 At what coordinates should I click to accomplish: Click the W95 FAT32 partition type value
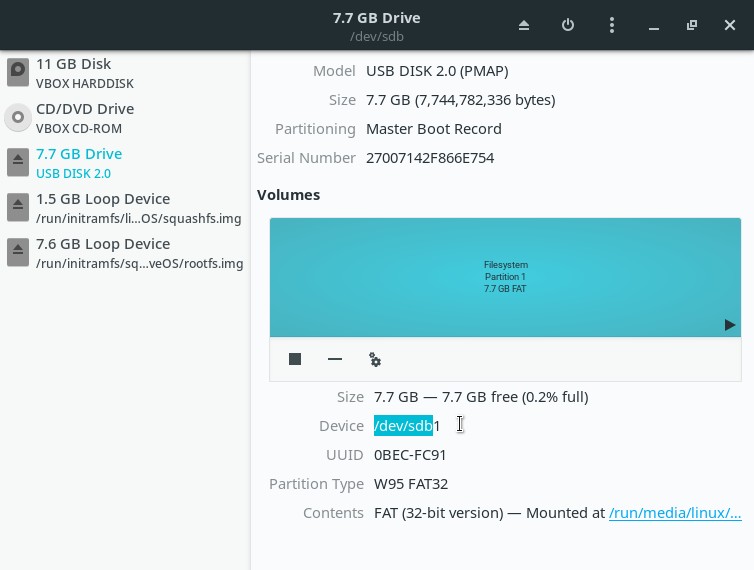point(411,483)
